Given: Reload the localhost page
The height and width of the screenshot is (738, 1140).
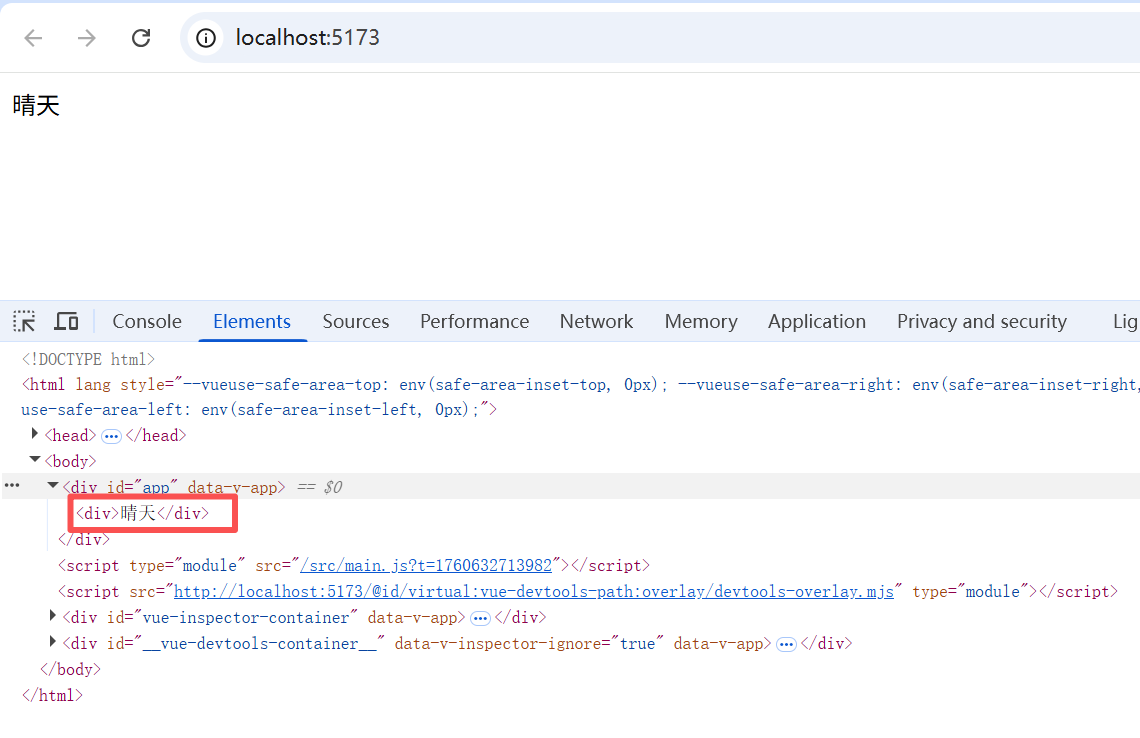Looking at the screenshot, I should coord(141,38).
